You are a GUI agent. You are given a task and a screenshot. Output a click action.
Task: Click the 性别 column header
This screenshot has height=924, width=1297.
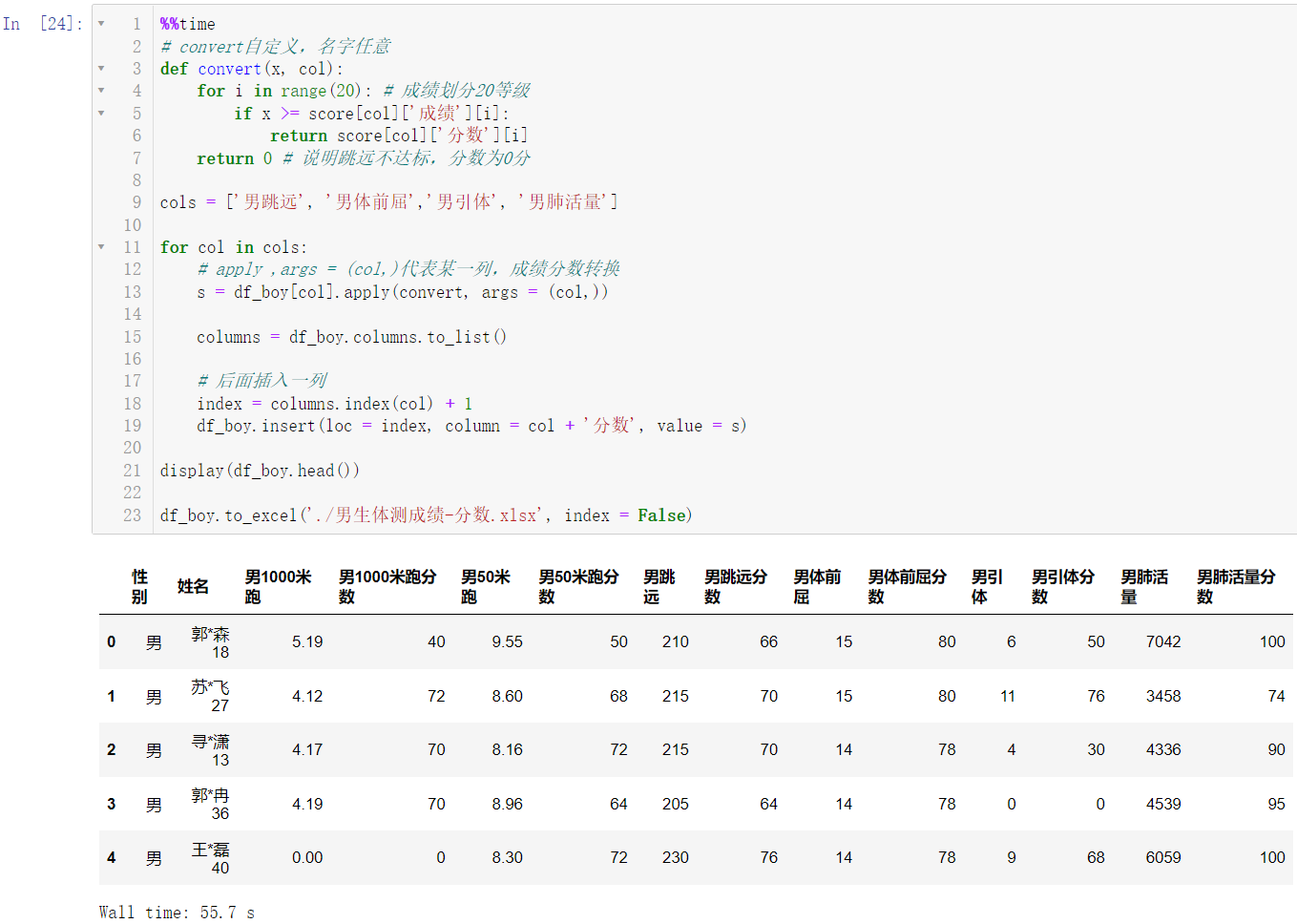click(x=140, y=586)
